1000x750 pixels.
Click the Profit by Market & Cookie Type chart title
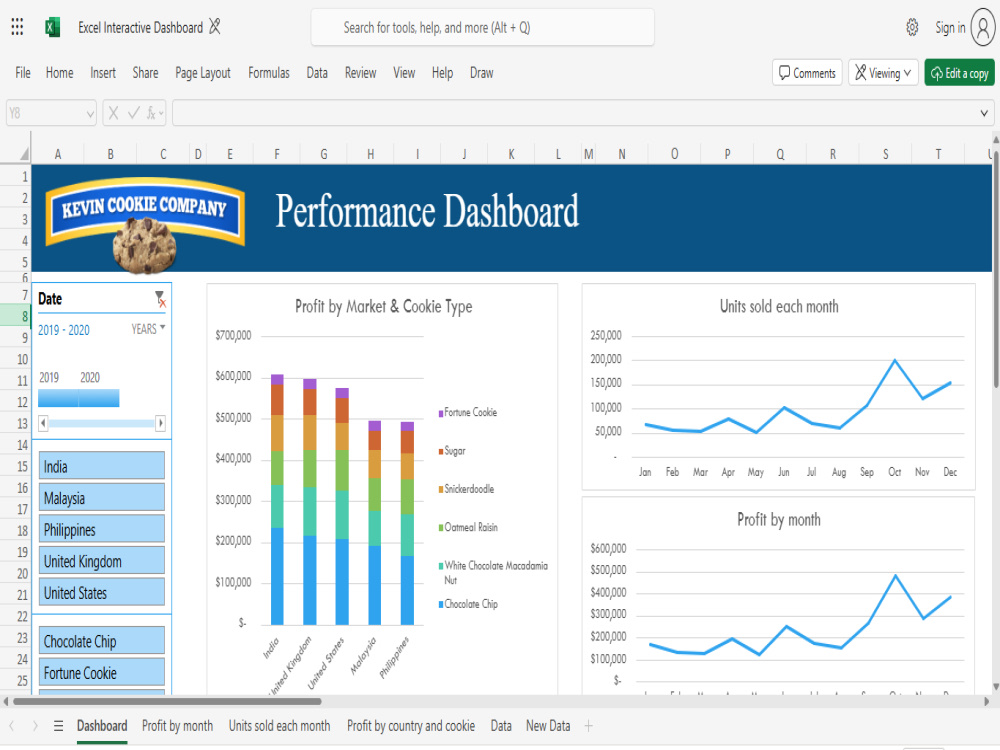point(383,307)
